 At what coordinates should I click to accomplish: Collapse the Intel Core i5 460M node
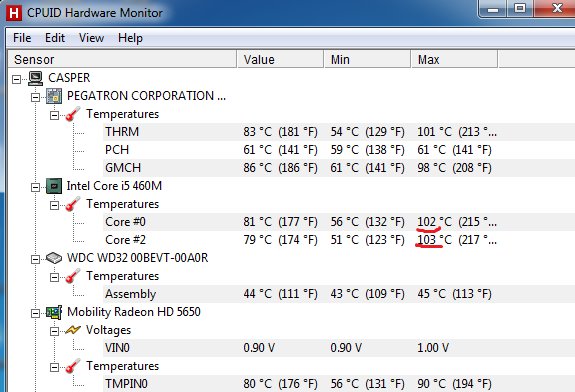click(36, 187)
